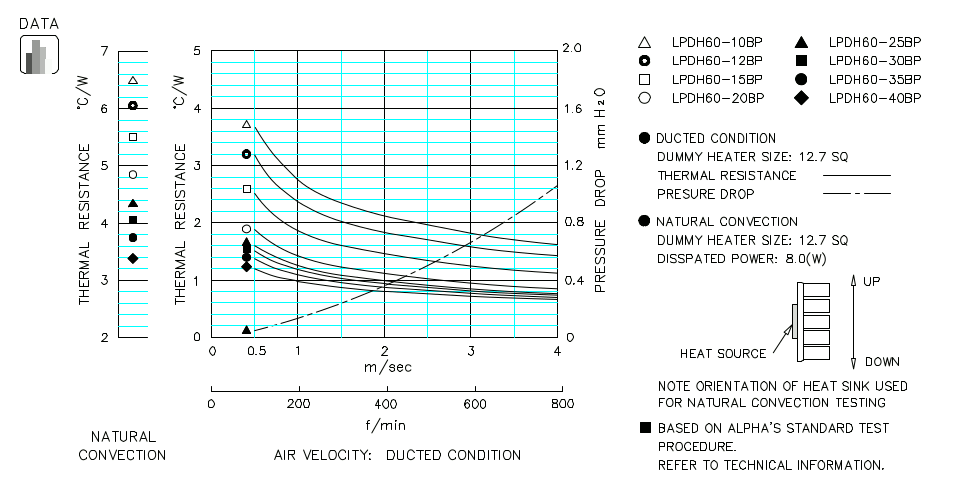Click the filled triangle marker at pressure drop curve start
This screenshot has width=970, height=485.
pos(246,330)
